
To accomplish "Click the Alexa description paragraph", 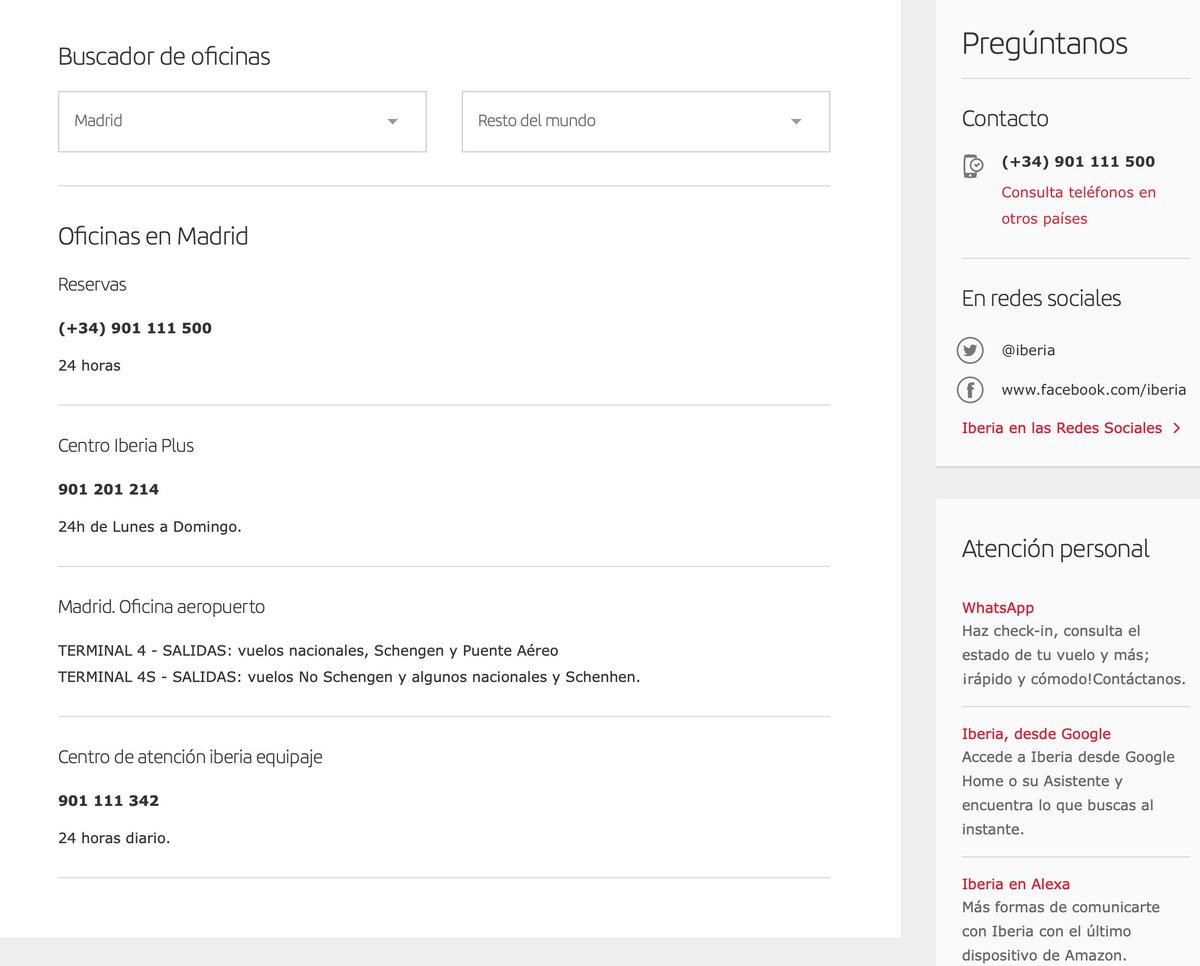I will pos(1061,931).
